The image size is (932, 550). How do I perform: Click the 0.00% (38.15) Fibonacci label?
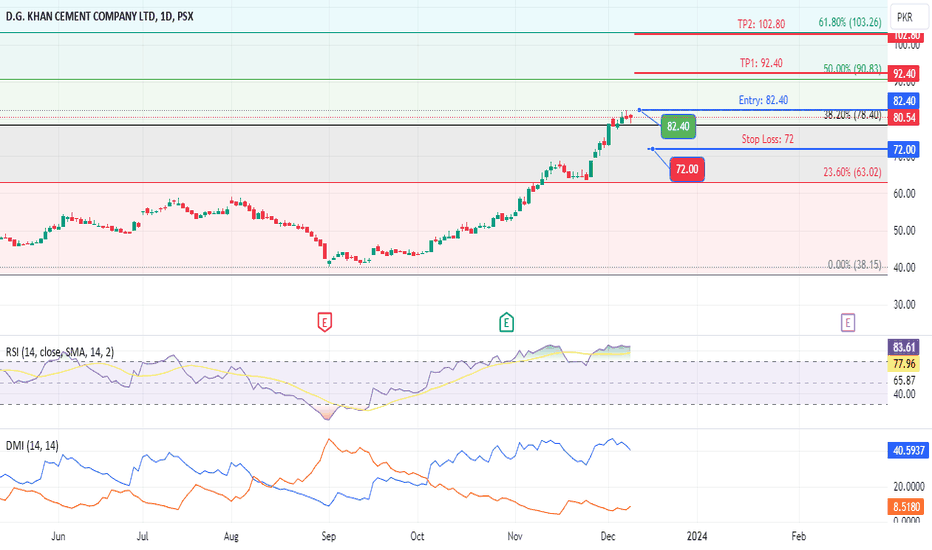855,265
